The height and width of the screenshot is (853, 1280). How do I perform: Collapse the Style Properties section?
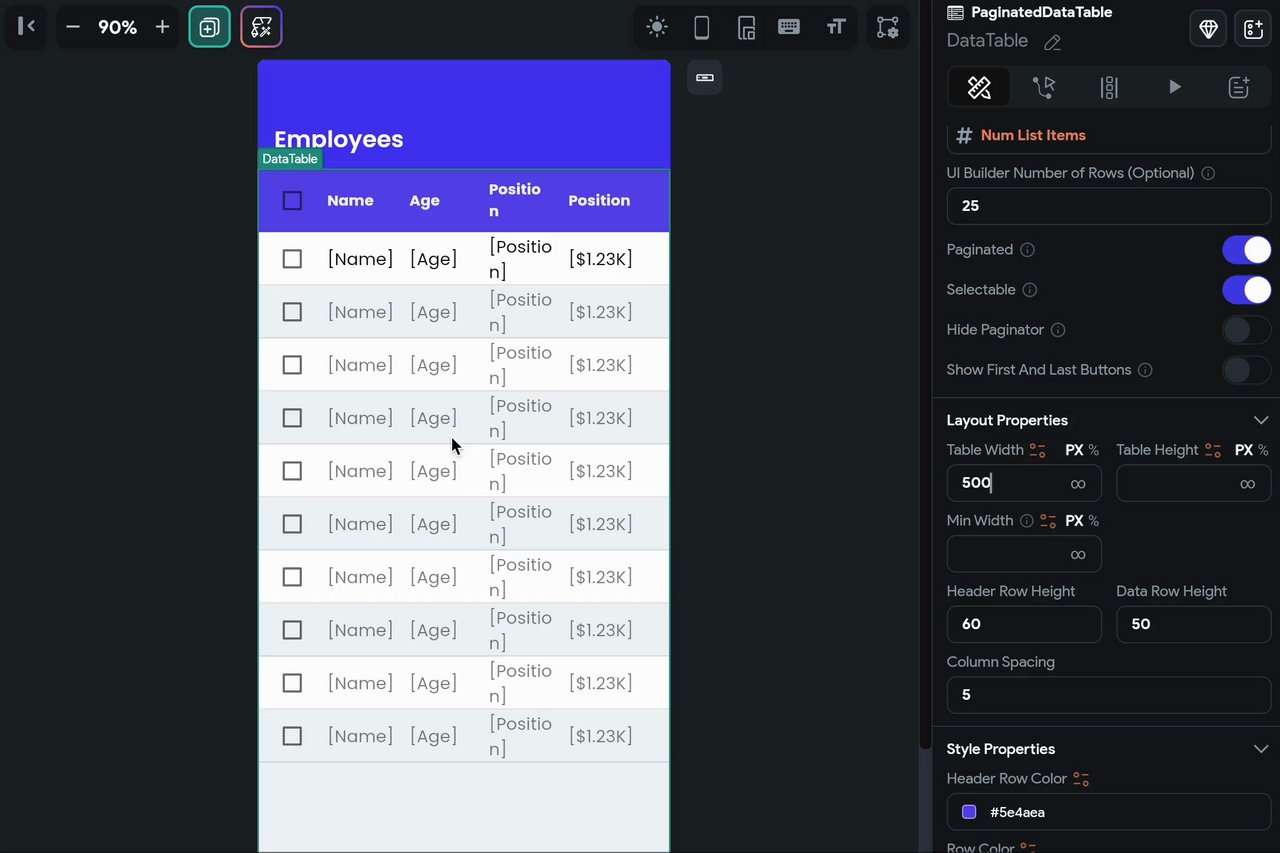point(1260,749)
